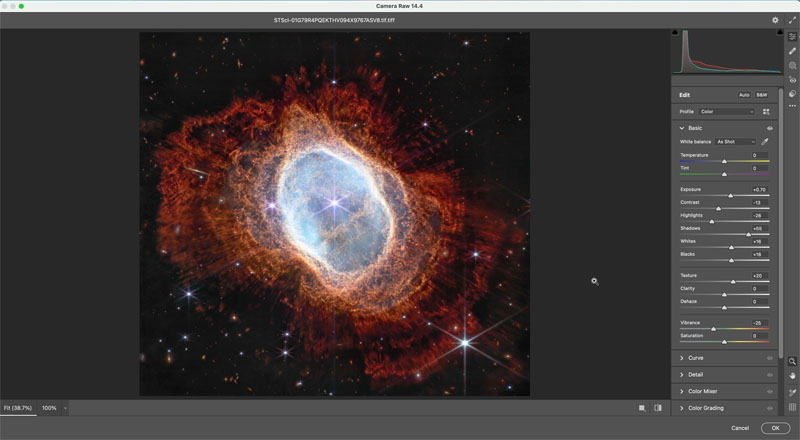Open White balance As Shot dropdown
This screenshot has width=800, height=440.
coord(735,141)
